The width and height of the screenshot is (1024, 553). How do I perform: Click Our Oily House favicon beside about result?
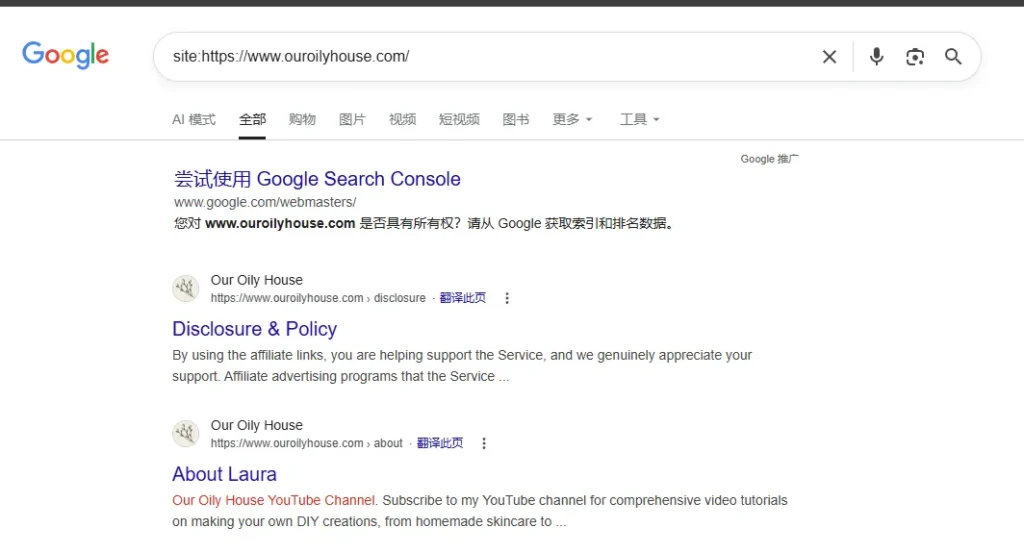tap(185, 433)
